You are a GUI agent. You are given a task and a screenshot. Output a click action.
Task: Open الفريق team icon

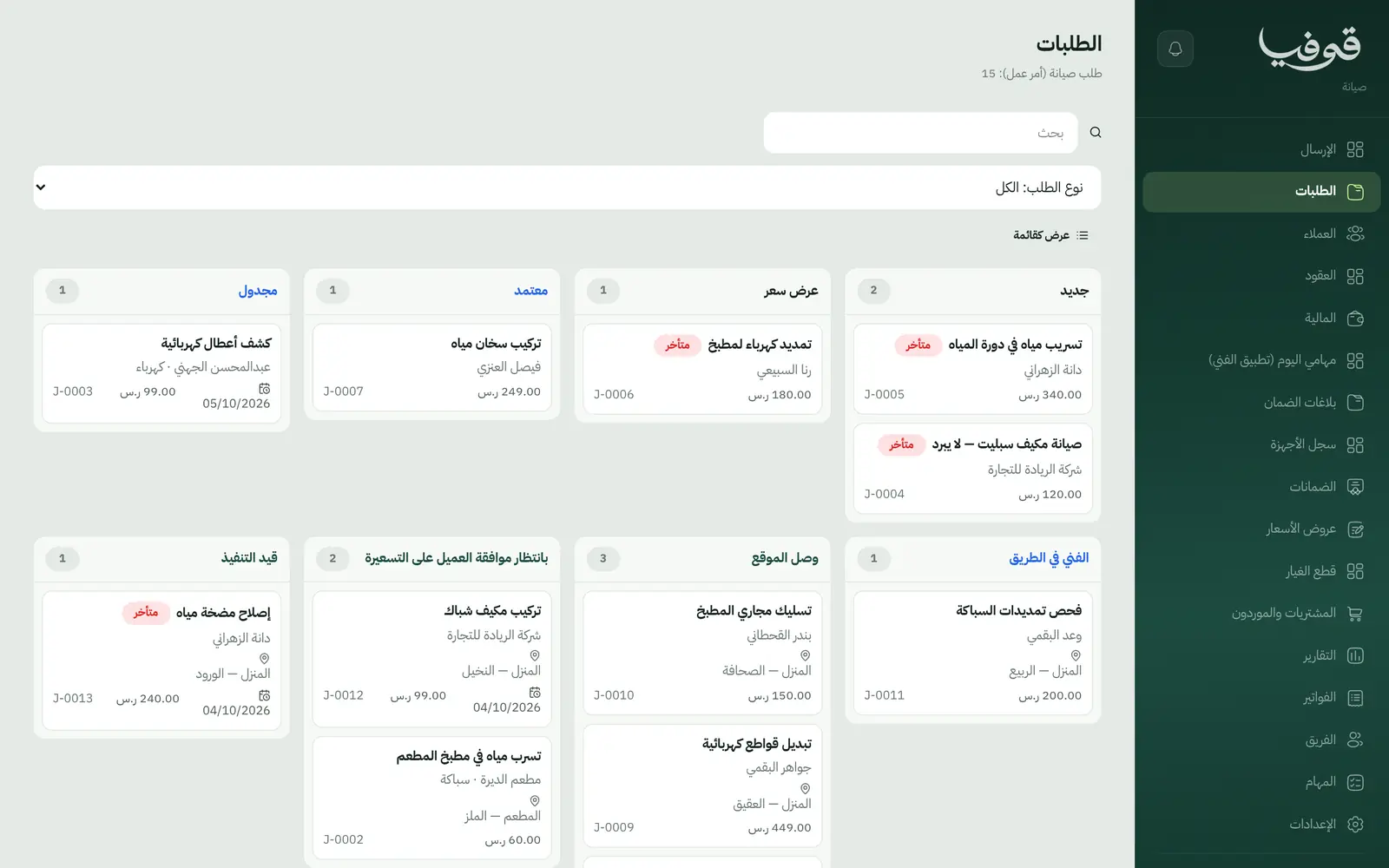coord(1355,740)
